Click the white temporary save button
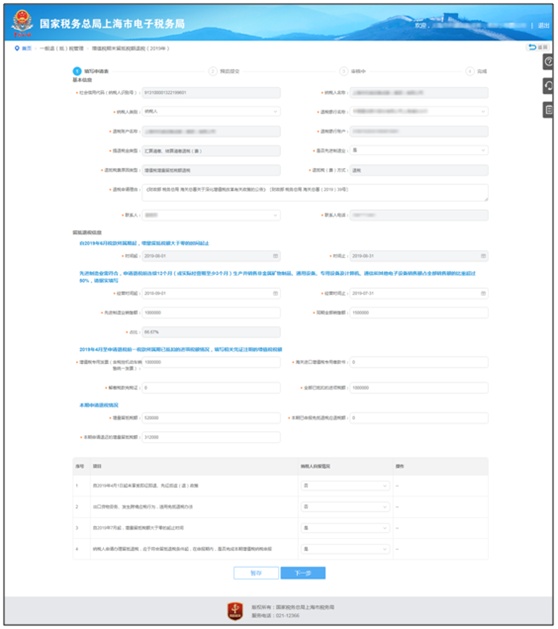This screenshot has height=629, width=558. tap(256, 573)
